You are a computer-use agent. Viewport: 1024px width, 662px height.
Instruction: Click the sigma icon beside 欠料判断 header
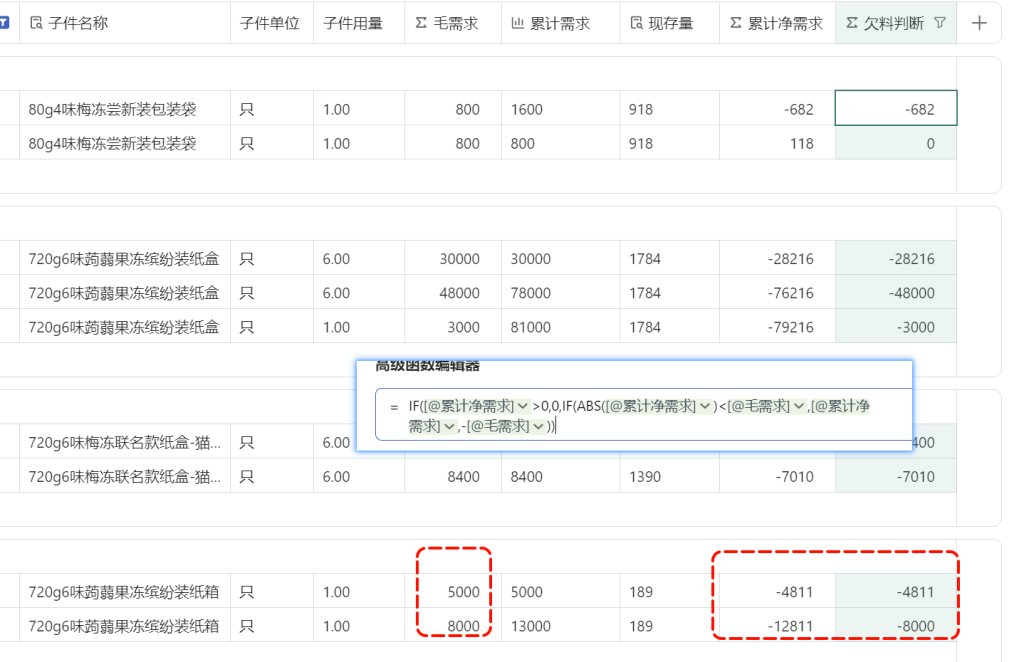[852, 23]
